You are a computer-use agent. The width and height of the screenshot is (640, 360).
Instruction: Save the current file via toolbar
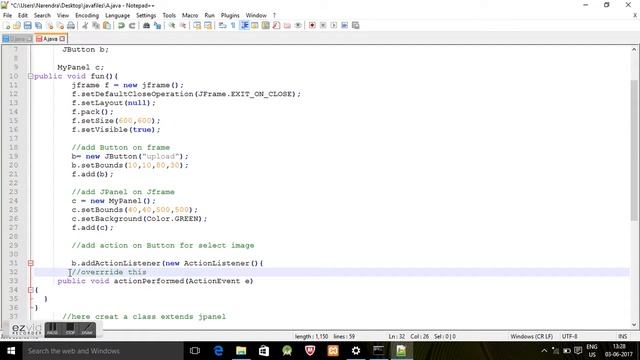[x=27, y=25]
